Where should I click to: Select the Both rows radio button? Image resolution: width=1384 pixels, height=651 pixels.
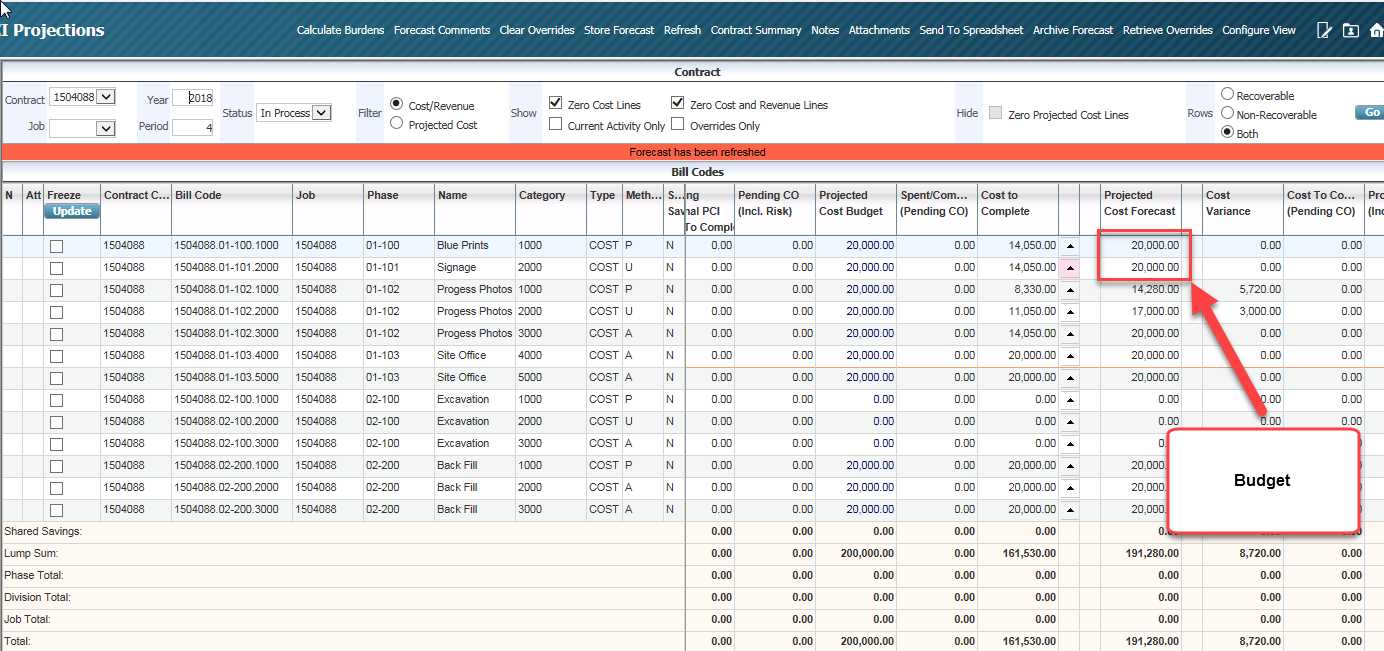click(x=1227, y=132)
